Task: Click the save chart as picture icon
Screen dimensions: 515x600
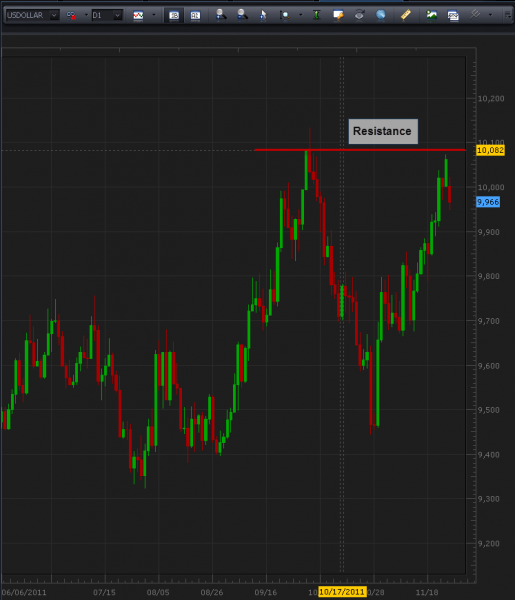Action: pyautogui.click(x=432, y=15)
